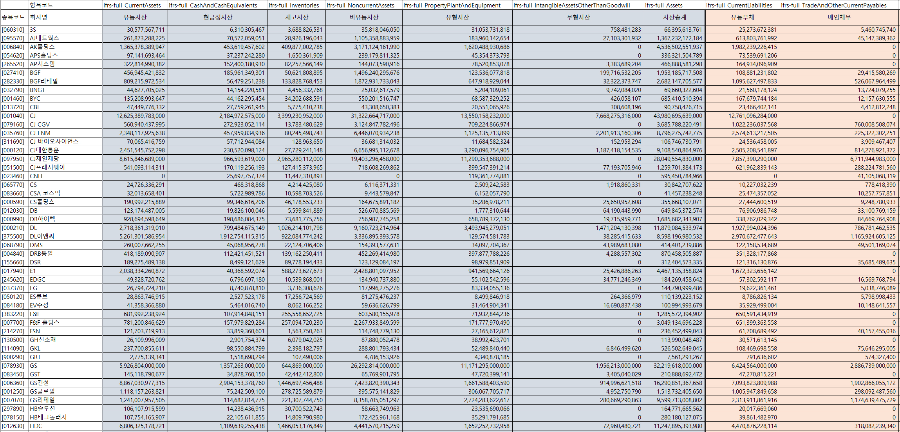Click the stock code cell [004840]
The height and width of the screenshot is (432, 900).
pos(14,252)
